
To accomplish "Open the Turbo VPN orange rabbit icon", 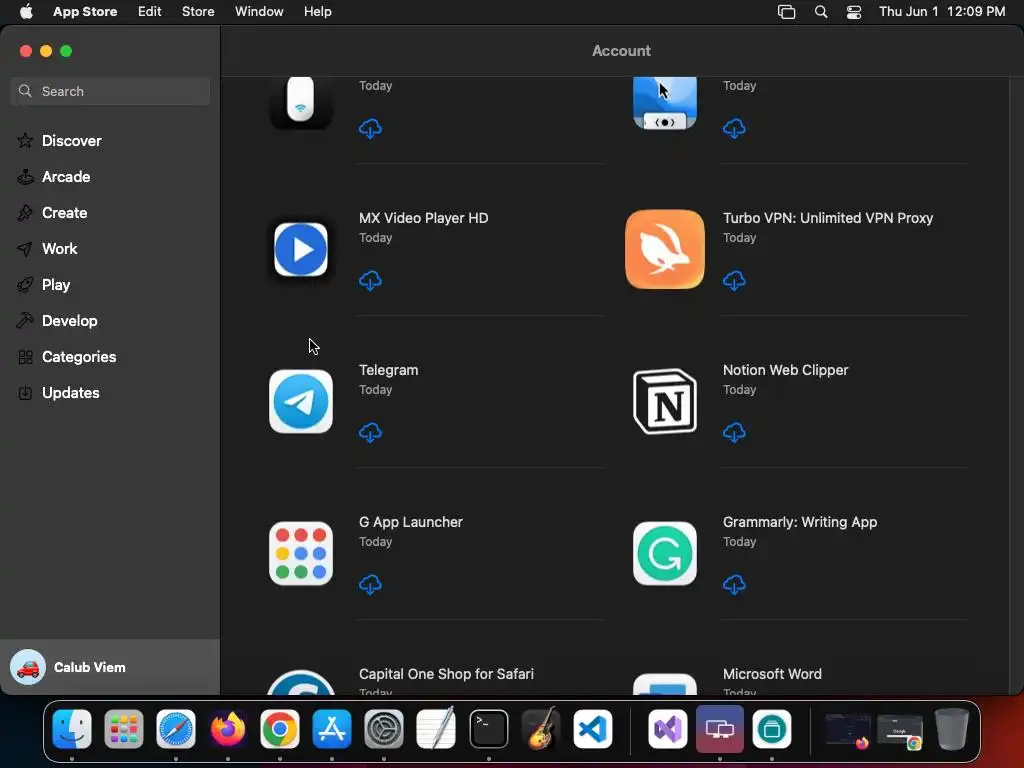I will pyautogui.click(x=665, y=249).
